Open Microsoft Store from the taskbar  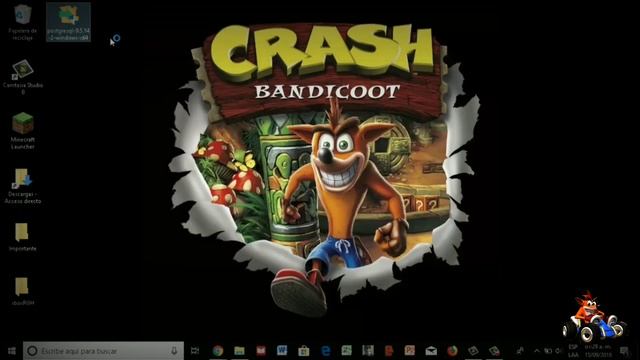[303, 351]
